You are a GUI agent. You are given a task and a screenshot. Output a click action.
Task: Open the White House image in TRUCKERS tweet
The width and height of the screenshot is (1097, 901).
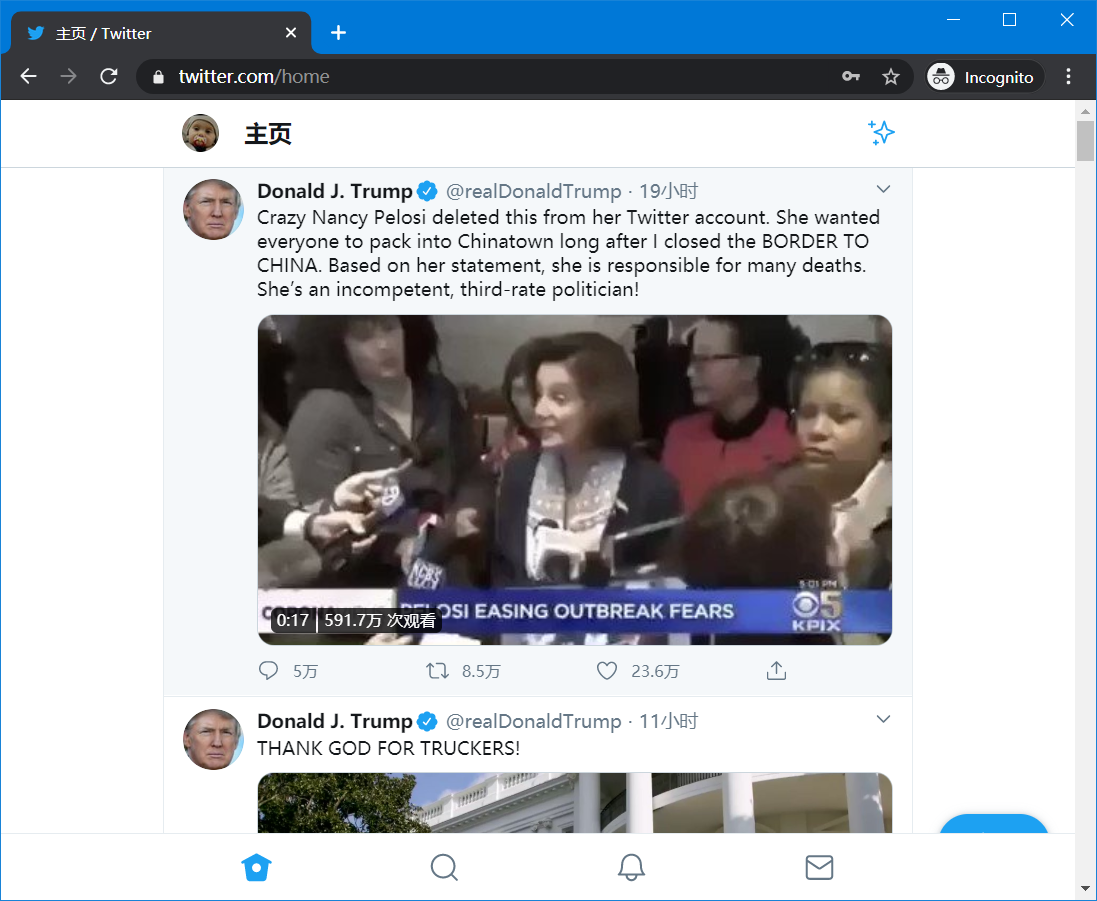click(x=575, y=803)
